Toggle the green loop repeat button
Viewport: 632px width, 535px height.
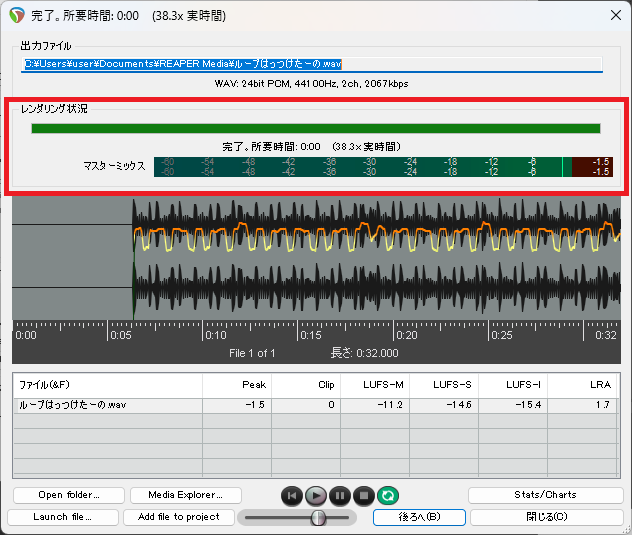[388, 495]
